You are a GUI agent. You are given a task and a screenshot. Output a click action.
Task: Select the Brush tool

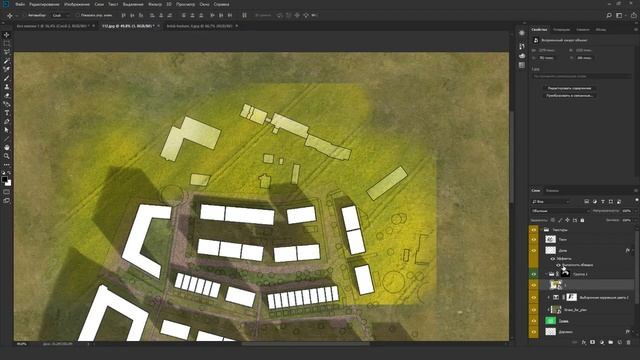point(7,78)
